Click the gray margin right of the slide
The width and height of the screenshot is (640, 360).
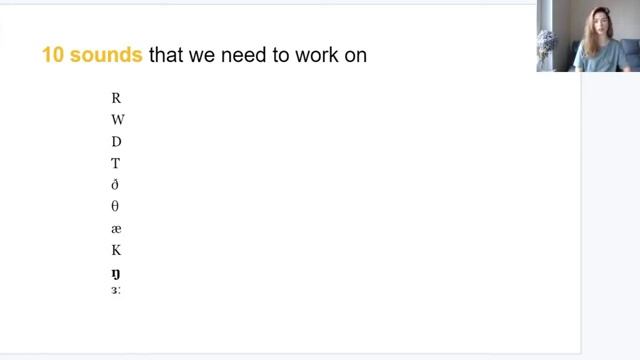click(x=611, y=212)
